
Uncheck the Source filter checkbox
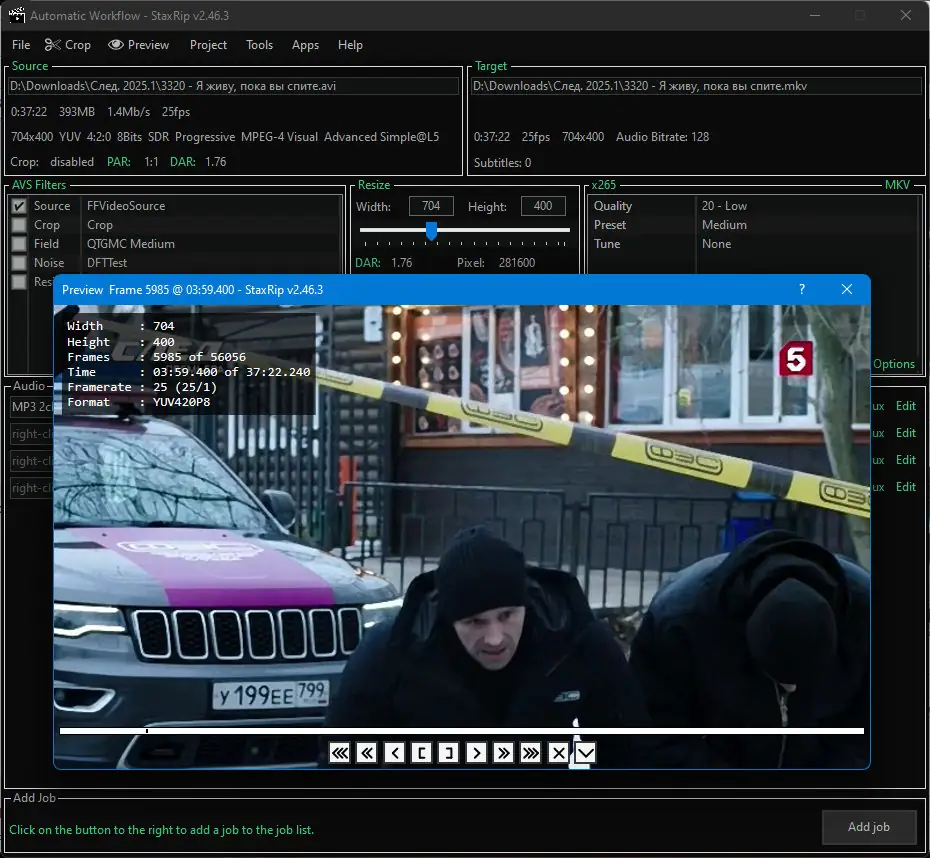(18, 206)
